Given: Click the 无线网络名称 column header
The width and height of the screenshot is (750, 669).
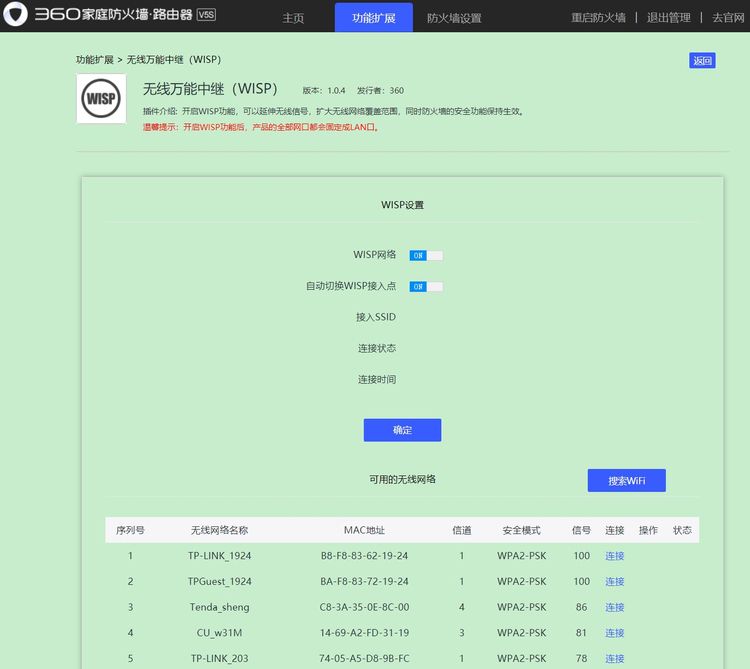Looking at the screenshot, I should 220,530.
